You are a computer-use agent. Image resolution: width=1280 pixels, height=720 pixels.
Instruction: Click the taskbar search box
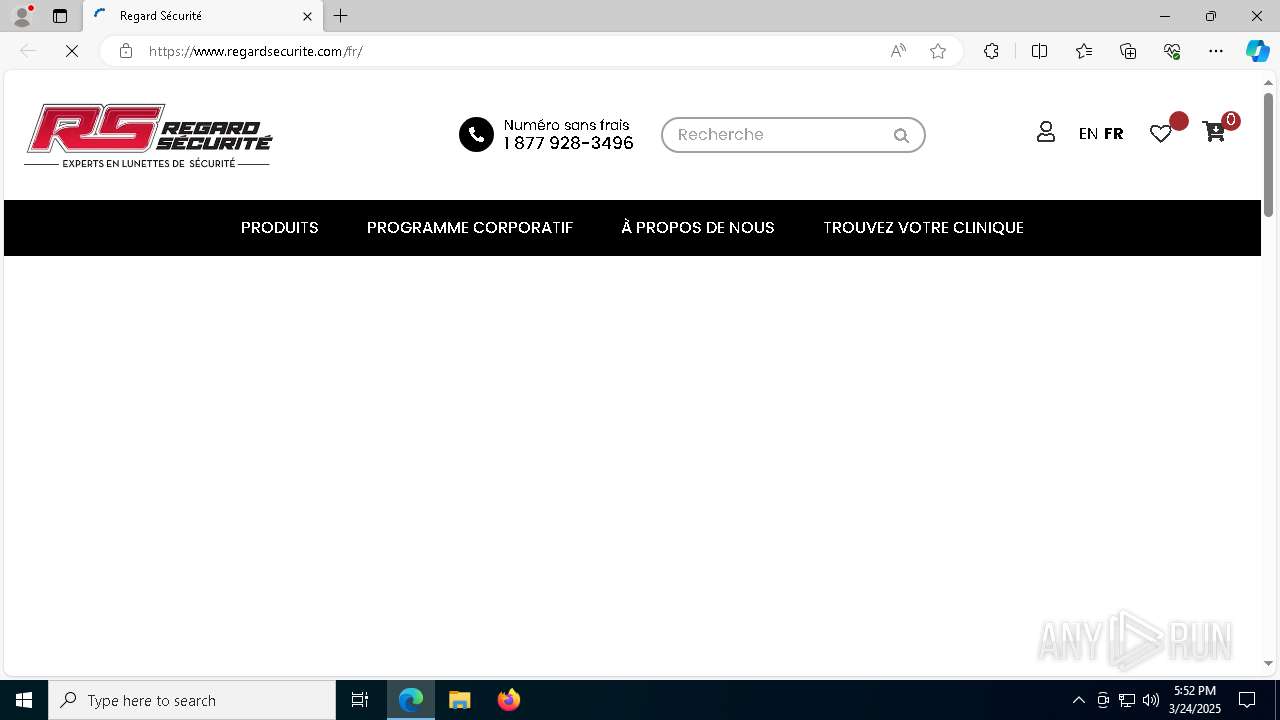(192, 700)
